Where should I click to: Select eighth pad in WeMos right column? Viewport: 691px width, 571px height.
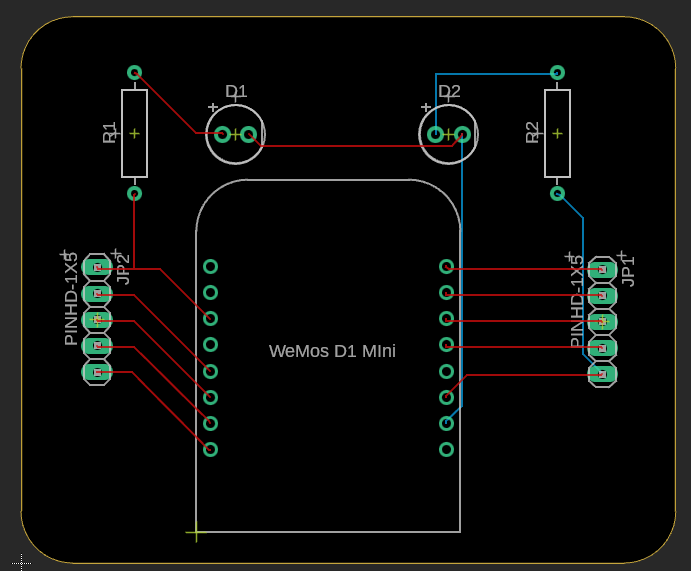446,449
